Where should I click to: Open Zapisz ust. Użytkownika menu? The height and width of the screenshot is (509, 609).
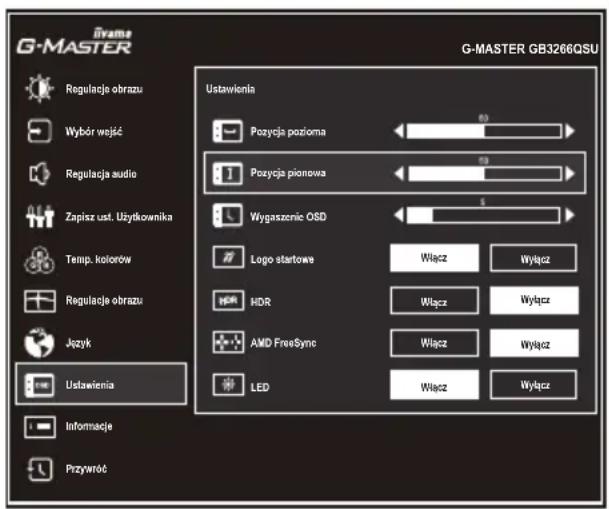119,217
